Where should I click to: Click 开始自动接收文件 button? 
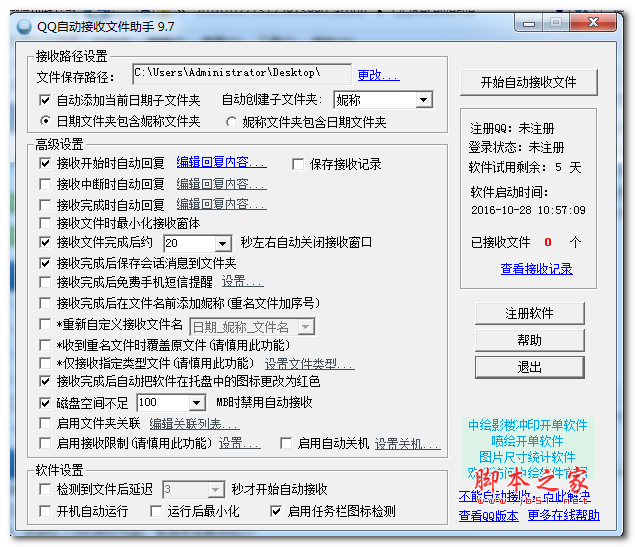pos(528,83)
